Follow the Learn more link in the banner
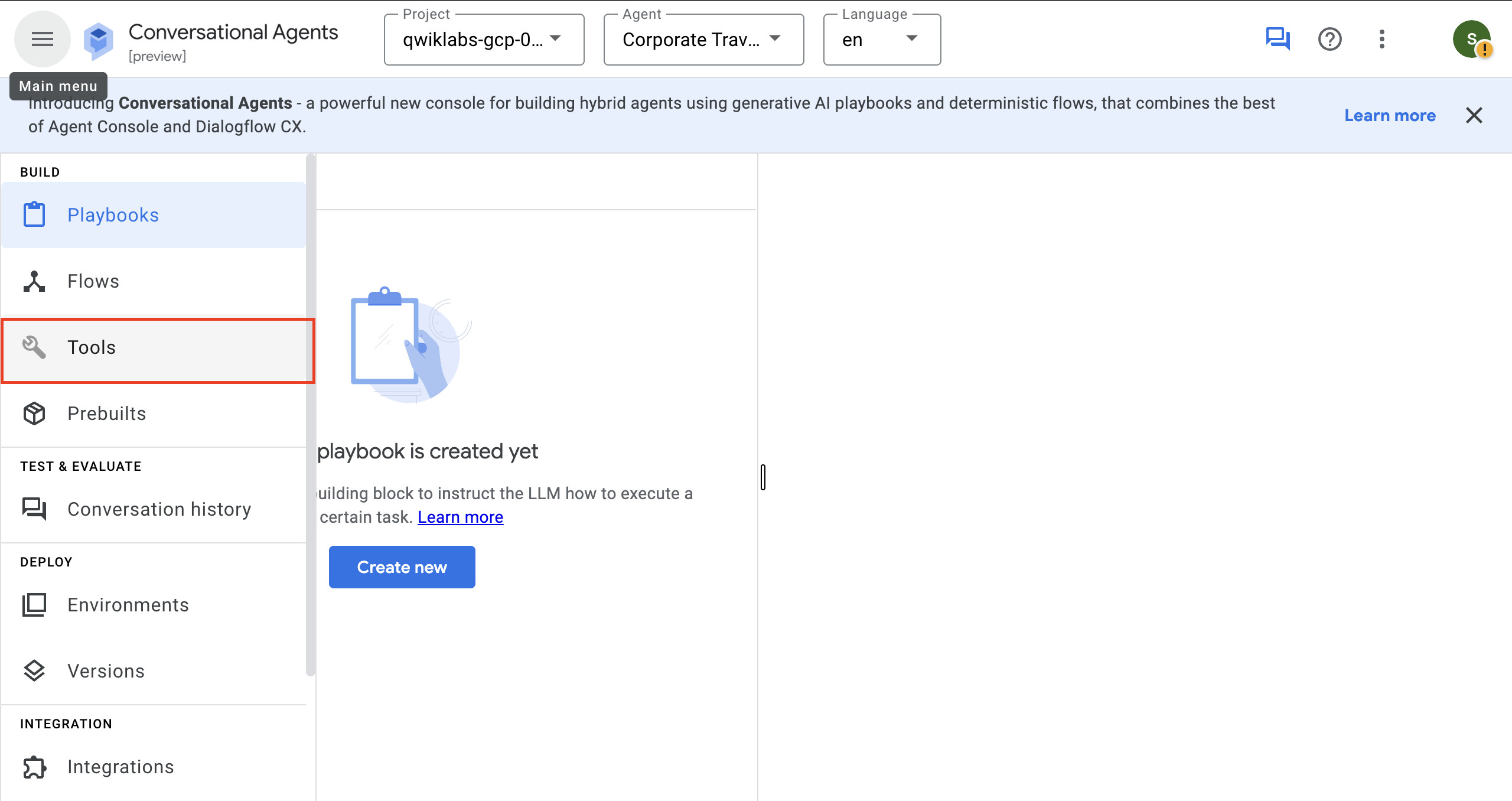Viewport: 1512px width, 801px height. click(x=1390, y=115)
